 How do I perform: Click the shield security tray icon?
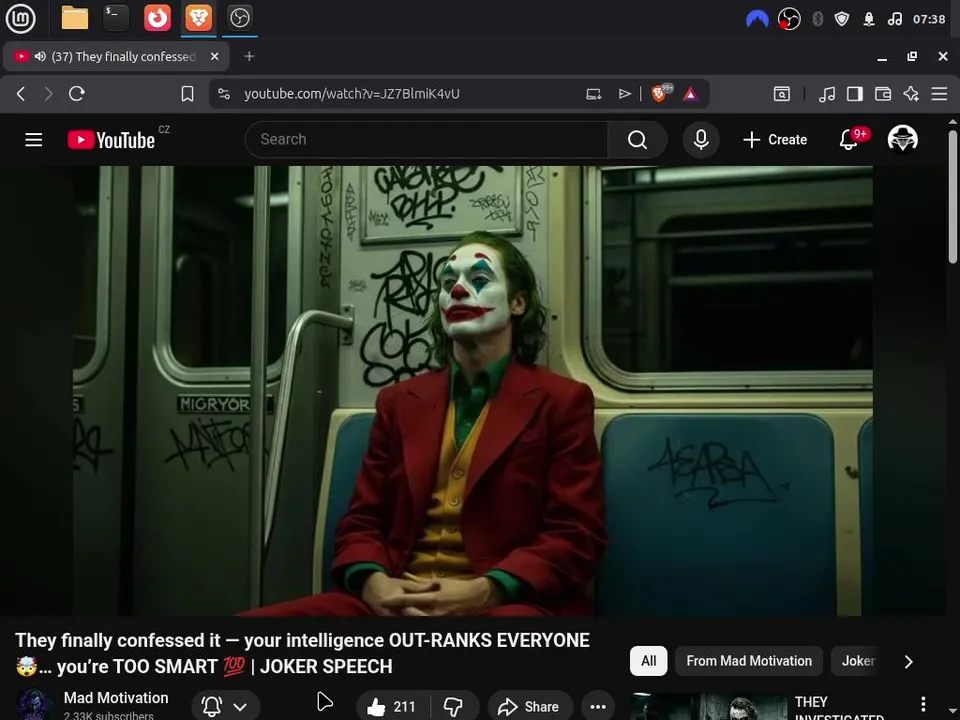click(x=842, y=20)
